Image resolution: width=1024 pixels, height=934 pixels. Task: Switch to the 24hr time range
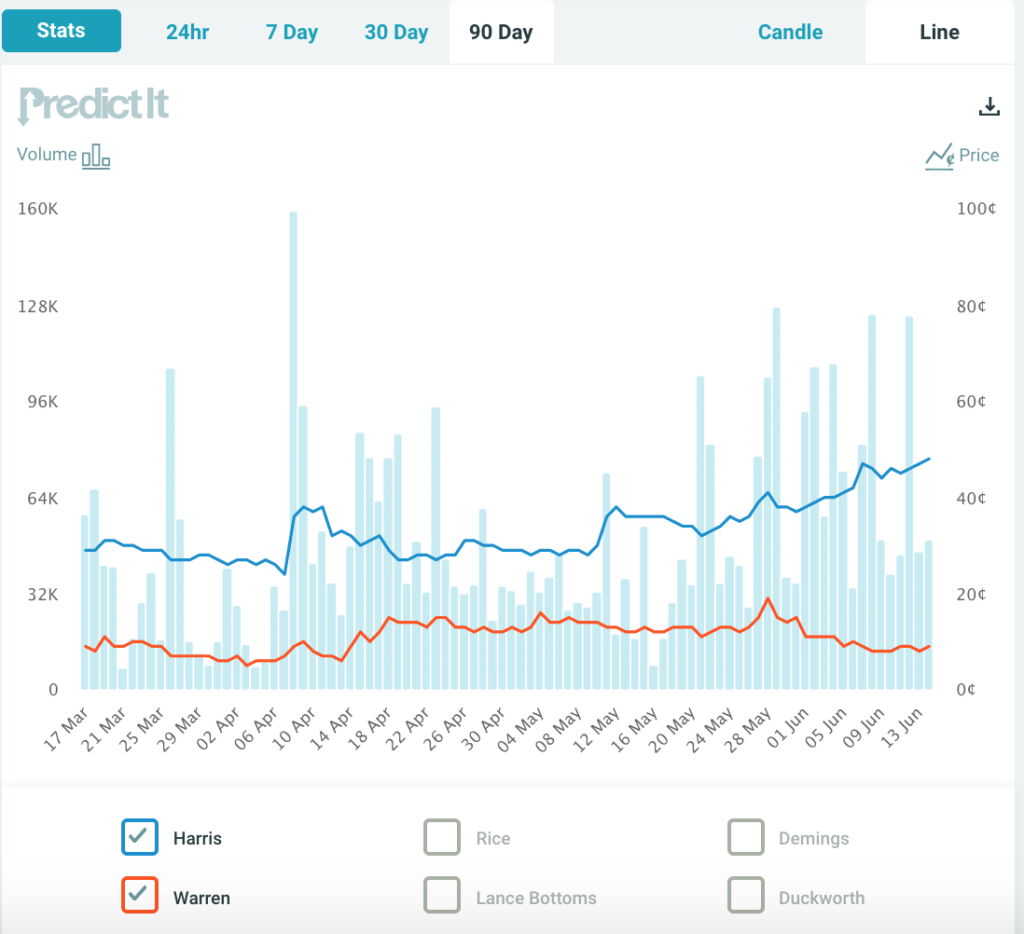[187, 31]
